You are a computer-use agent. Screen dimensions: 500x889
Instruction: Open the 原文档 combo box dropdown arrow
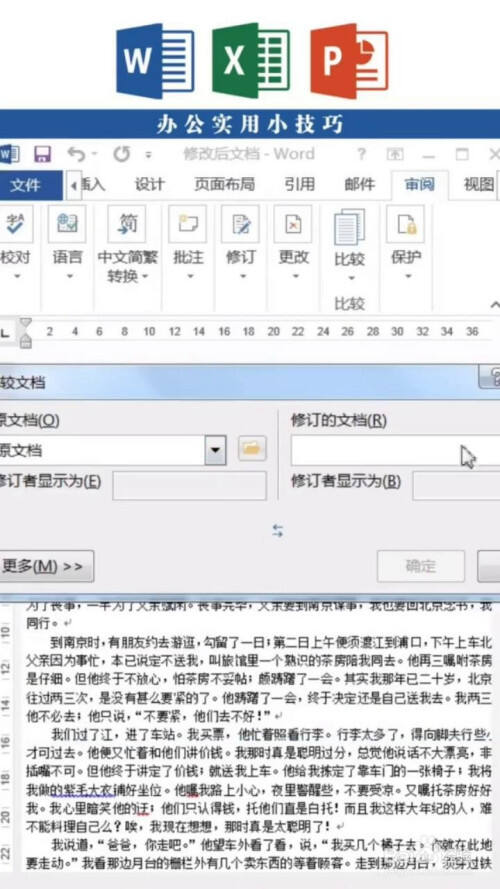point(215,451)
